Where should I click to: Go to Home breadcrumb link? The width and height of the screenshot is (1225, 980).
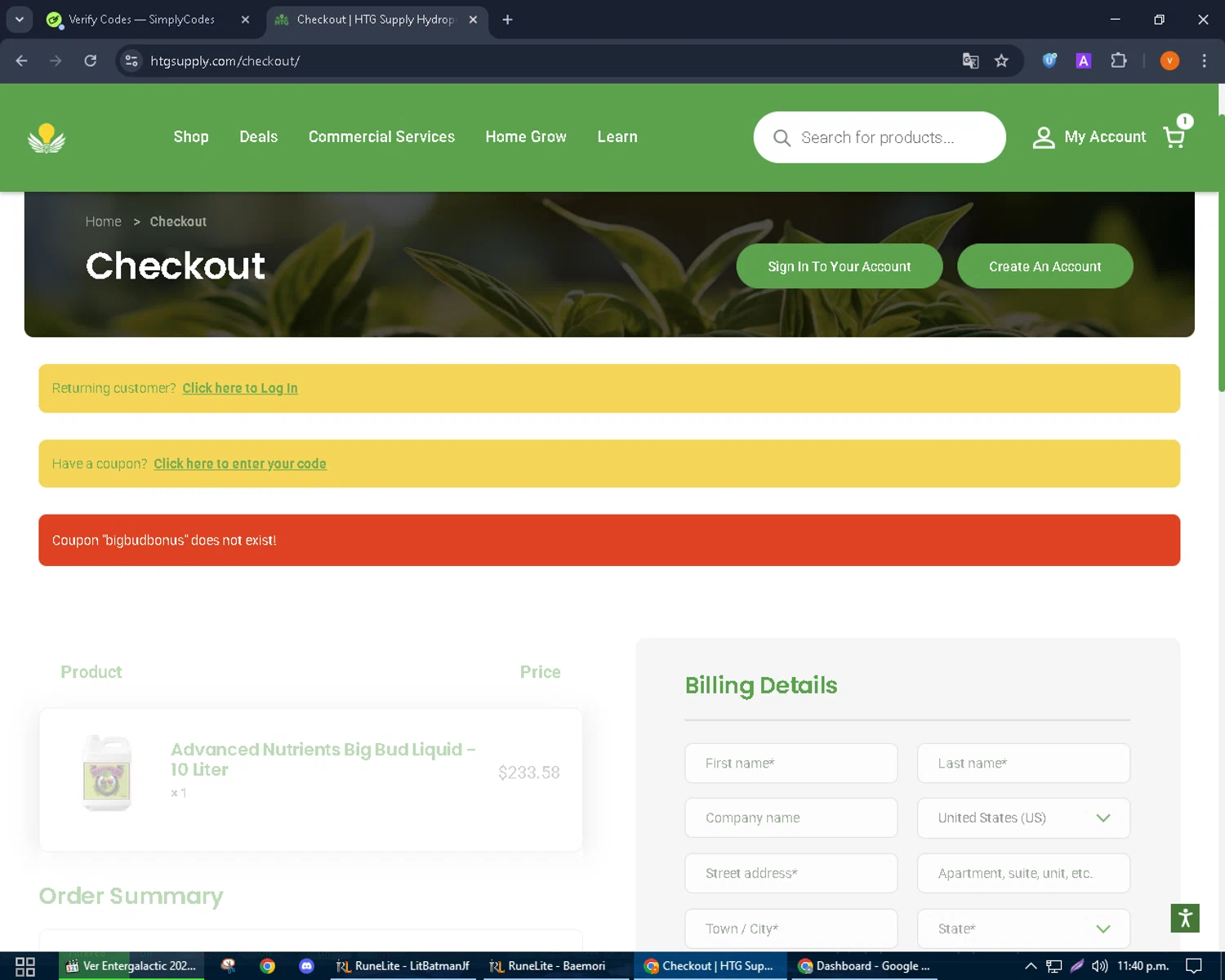click(103, 222)
